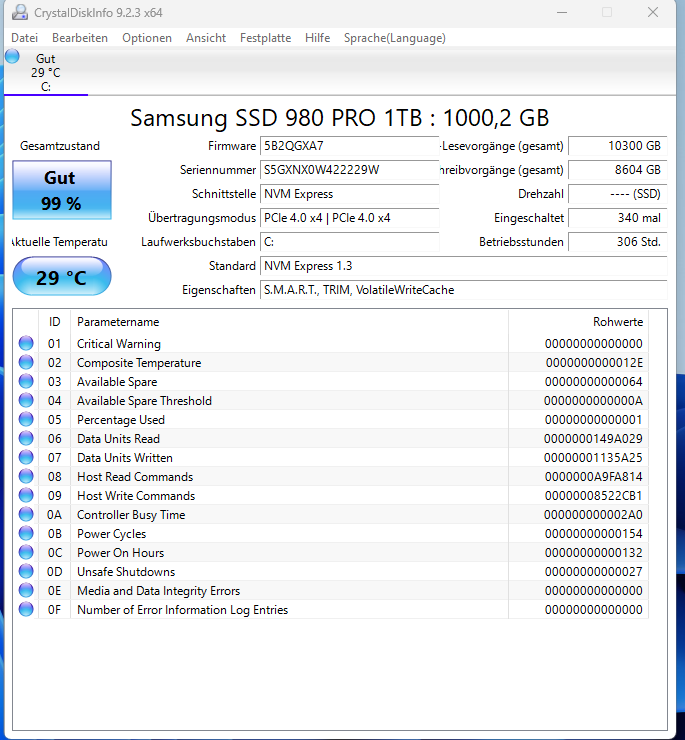Click status orb beside Available Spare (ID 03)

tap(26, 381)
